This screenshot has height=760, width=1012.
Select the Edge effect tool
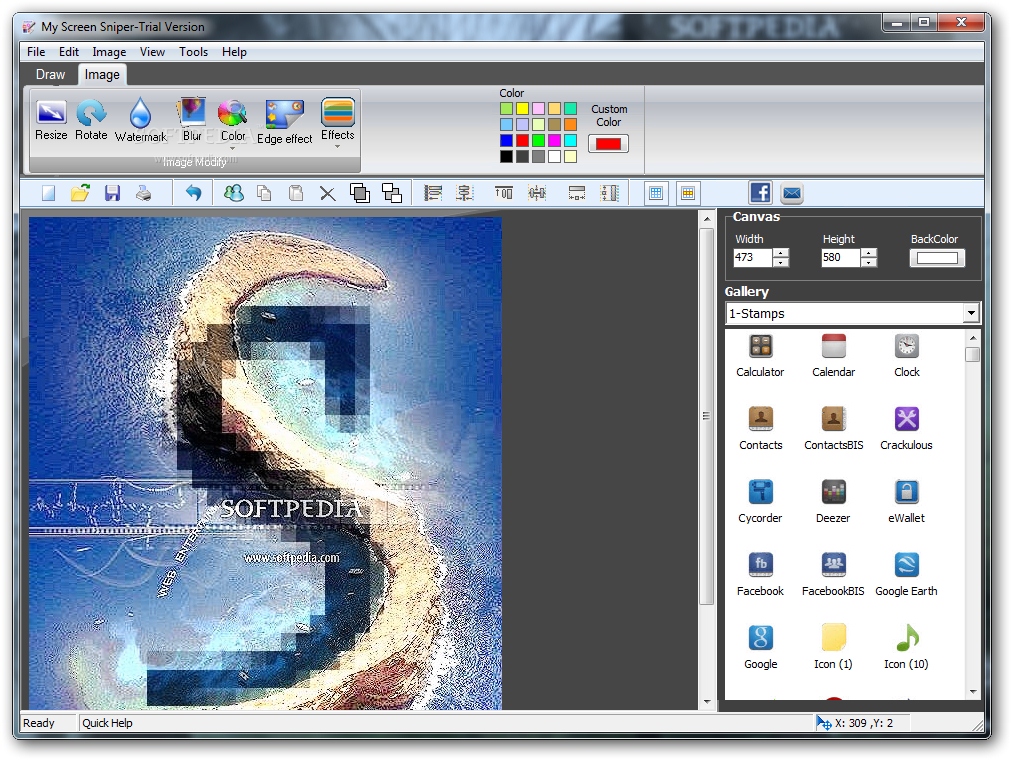coord(285,121)
